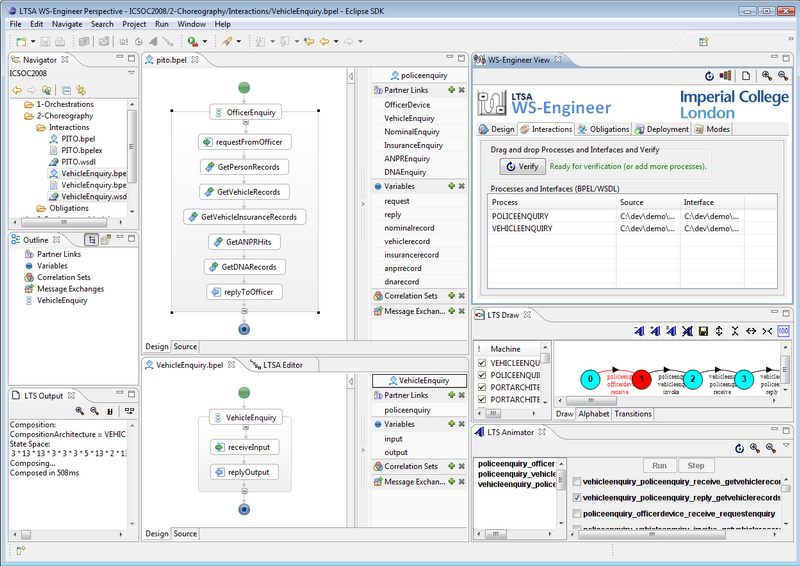Uncheck the VEHICLEENQU machine checkbox
800x566 pixels.
481,363
